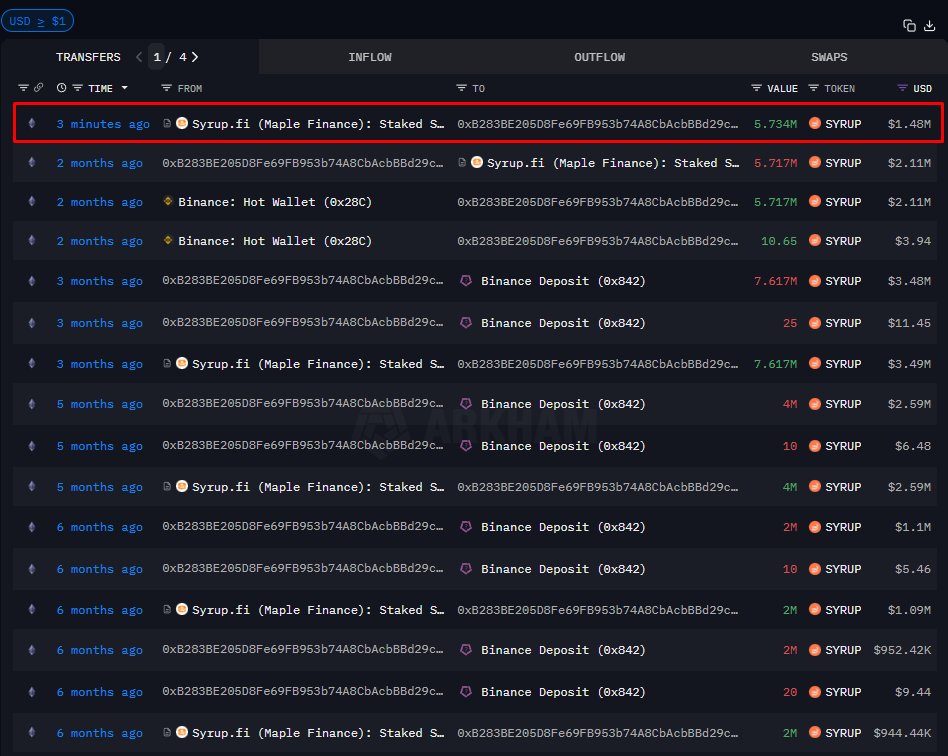This screenshot has width=948, height=756.
Task: Open Binance: Hot Wallet sender in $2.11M row
Action: pyautogui.click(x=275, y=201)
